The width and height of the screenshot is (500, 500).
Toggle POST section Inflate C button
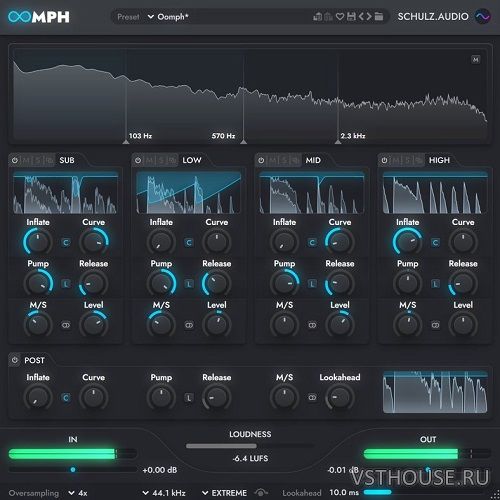pos(66,398)
